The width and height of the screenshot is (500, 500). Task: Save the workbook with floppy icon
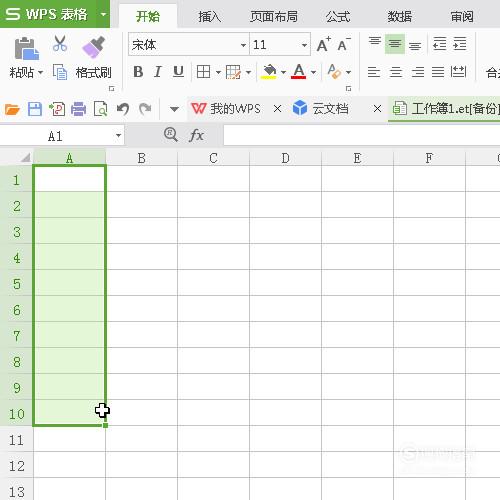35,109
